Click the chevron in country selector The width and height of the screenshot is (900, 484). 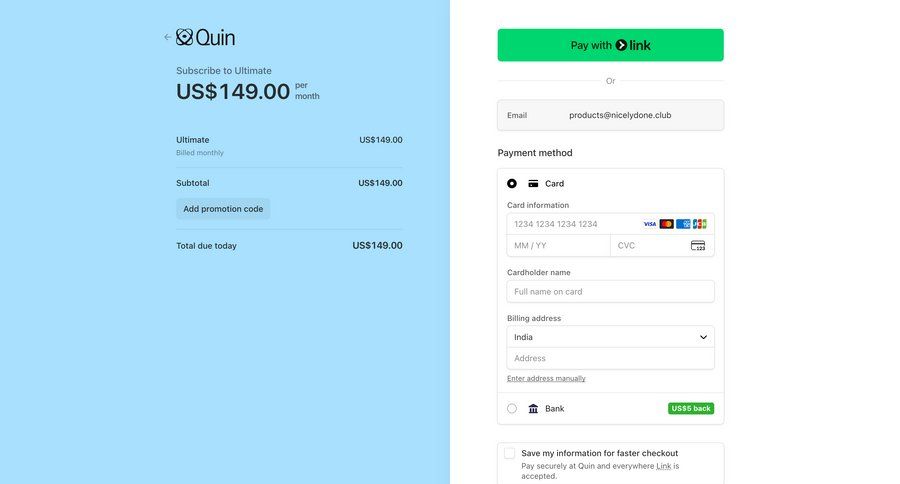pyautogui.click(x=703, y=337)
